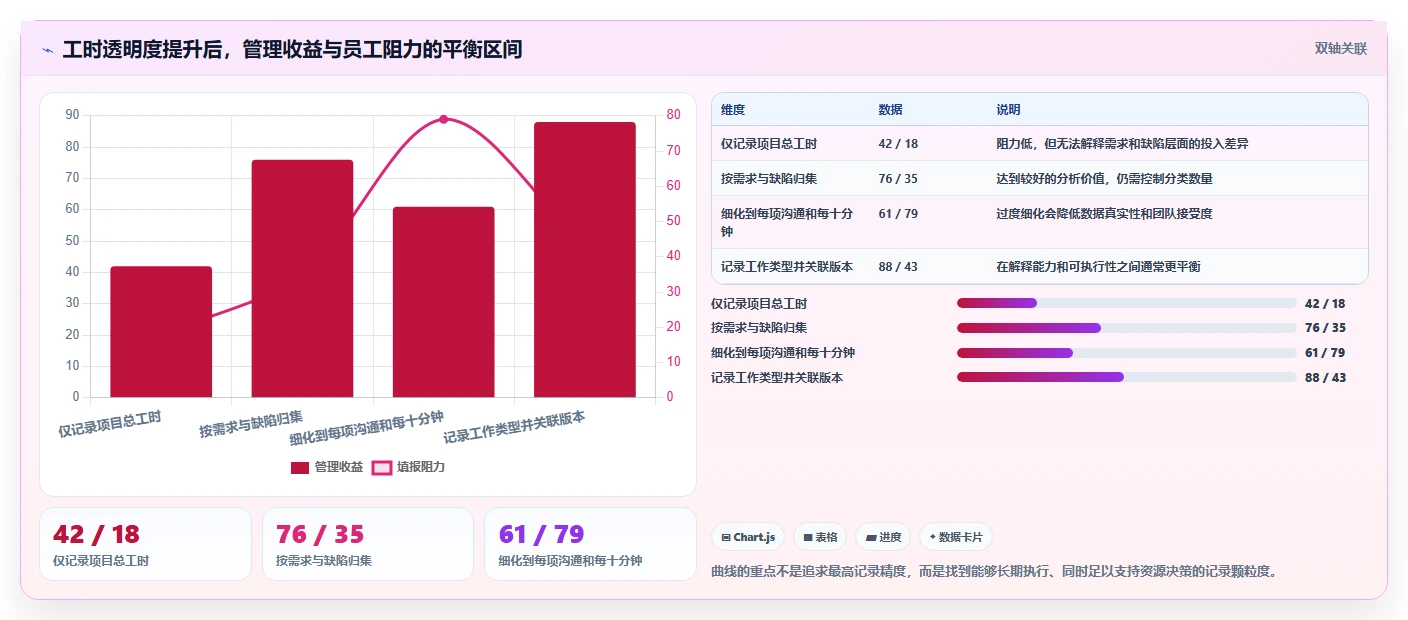Click progress bar for 按需求与缺陷归集

(x=1126, y=328)
